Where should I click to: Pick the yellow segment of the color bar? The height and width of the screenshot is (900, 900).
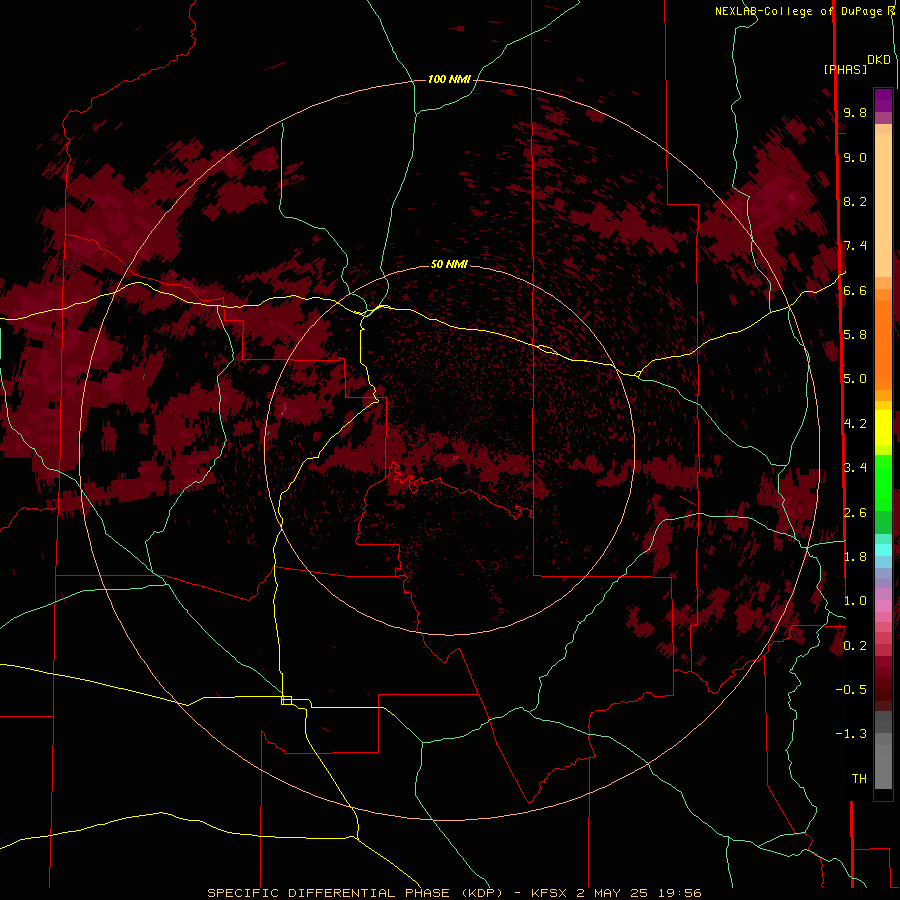pos(883,428)
